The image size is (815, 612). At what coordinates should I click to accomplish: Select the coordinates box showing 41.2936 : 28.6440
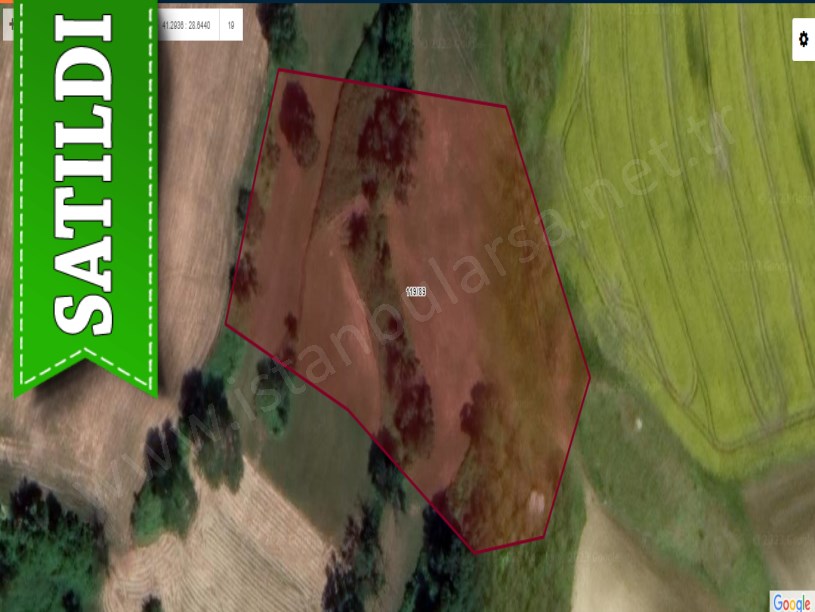(x=188, y=24)
